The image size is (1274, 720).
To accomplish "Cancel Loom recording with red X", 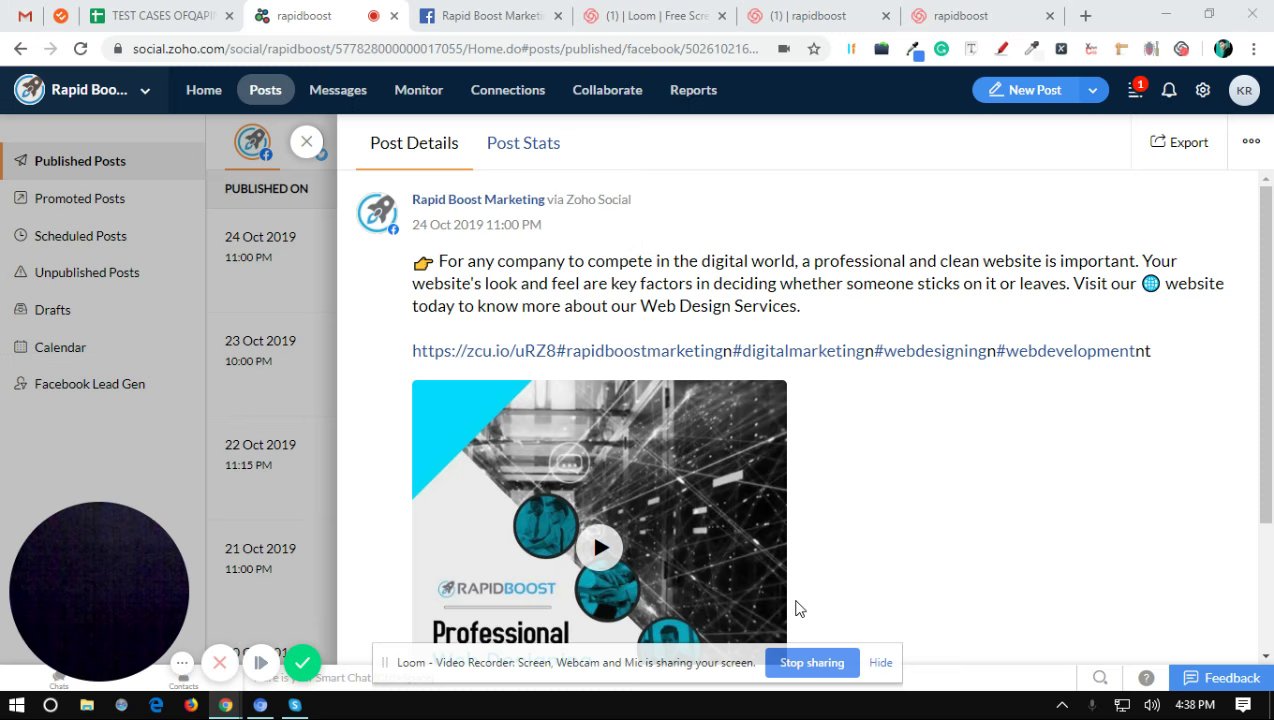I will 220,662.
